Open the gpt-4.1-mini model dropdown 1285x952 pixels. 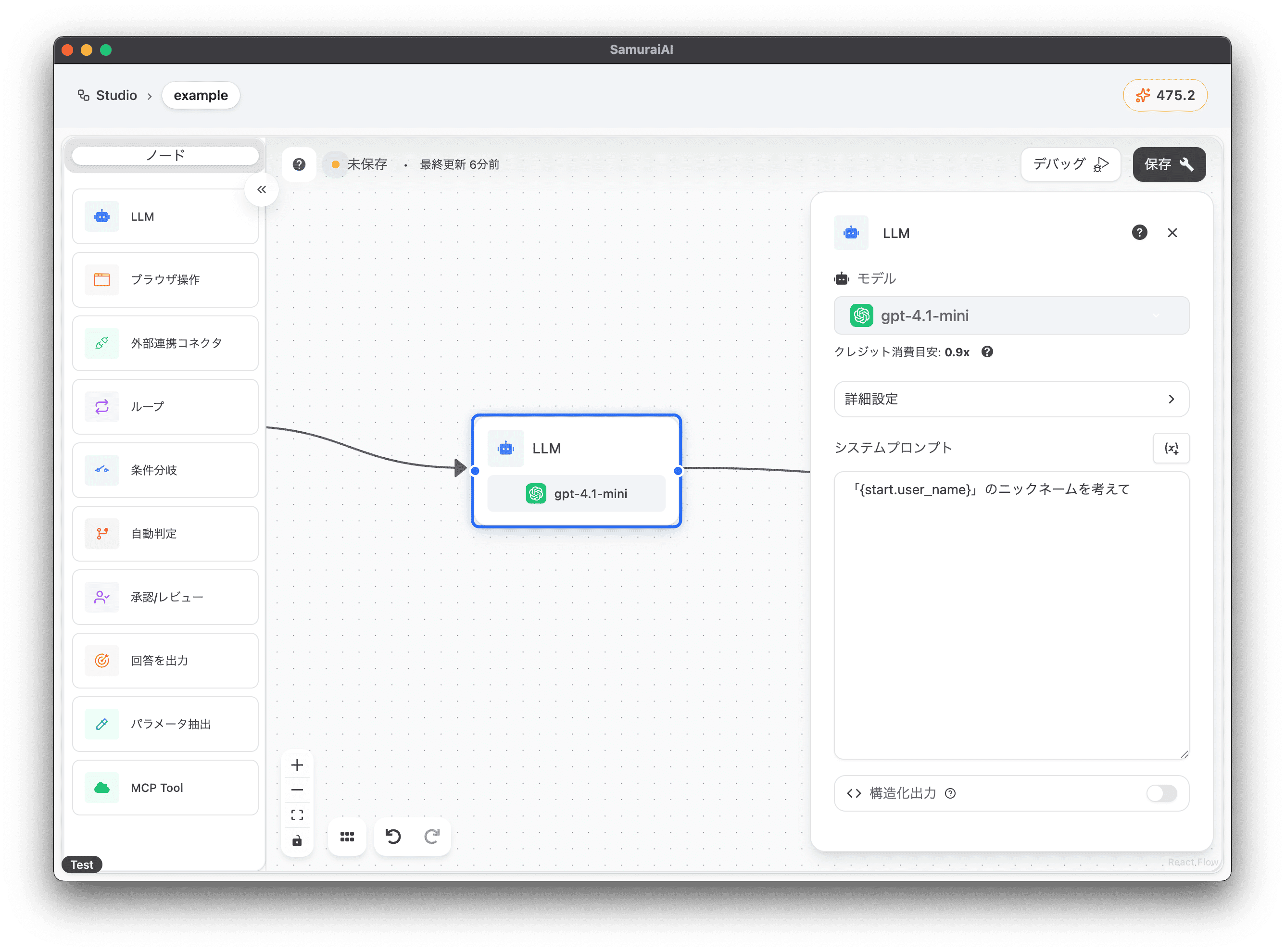click(1011, 315)
